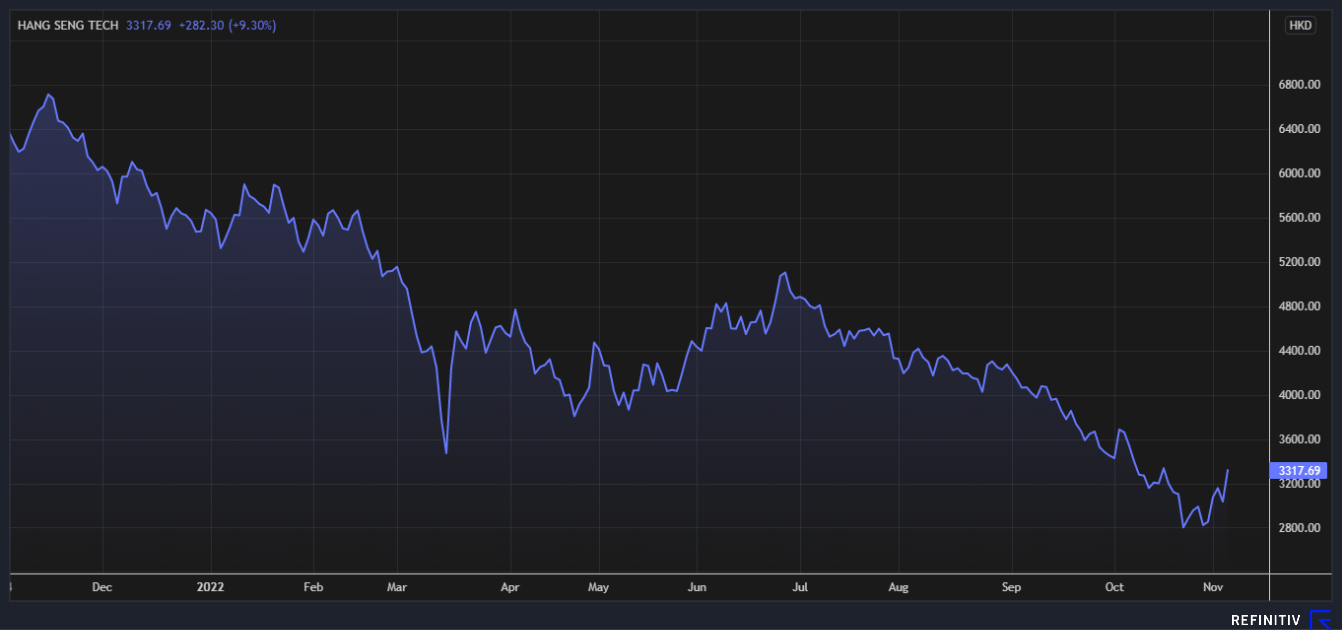
Task: Click the Aug label on time axis
Action: tap(898, 587)
